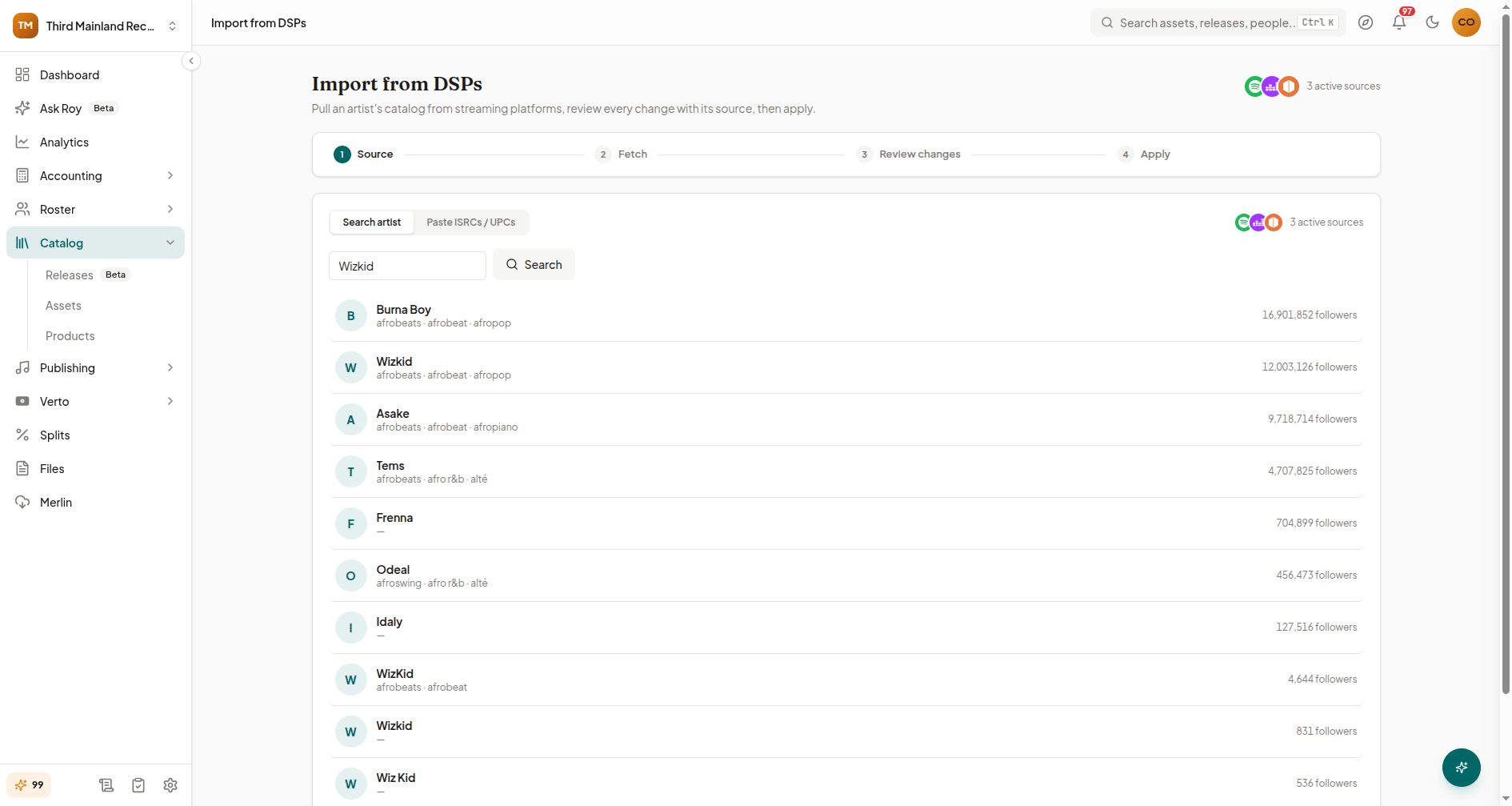Viewport: 1512px width, 806px height.
Task: Click the Verto video icon
Action: 22,401
